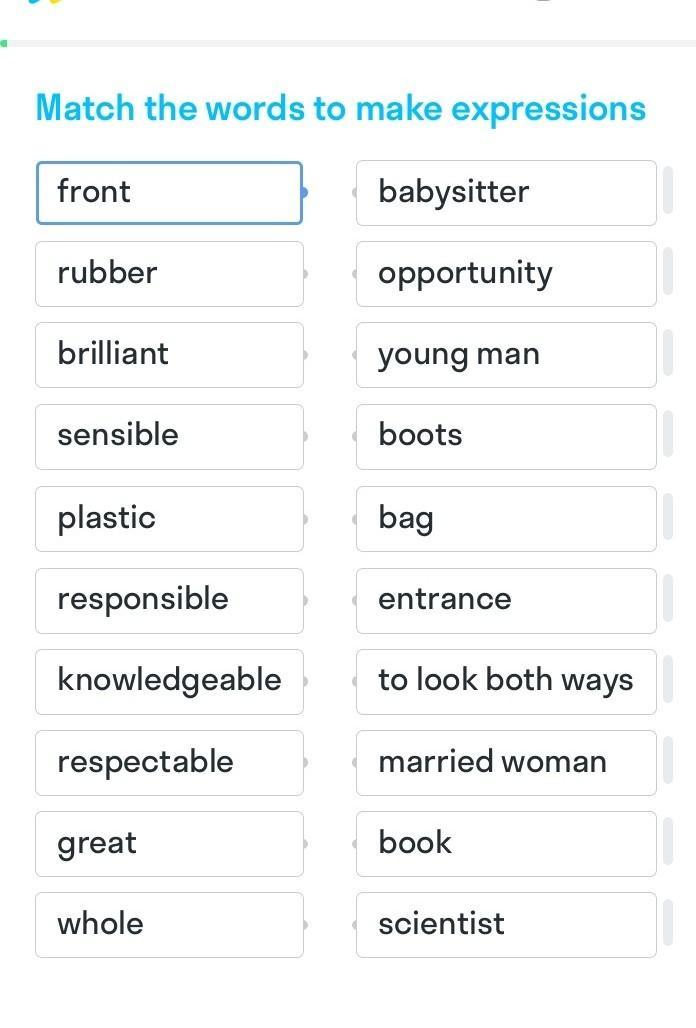Pick the 'to look both ways' box
The image size is (696, 1028).
pyautogui.click(x=506, y=682)
